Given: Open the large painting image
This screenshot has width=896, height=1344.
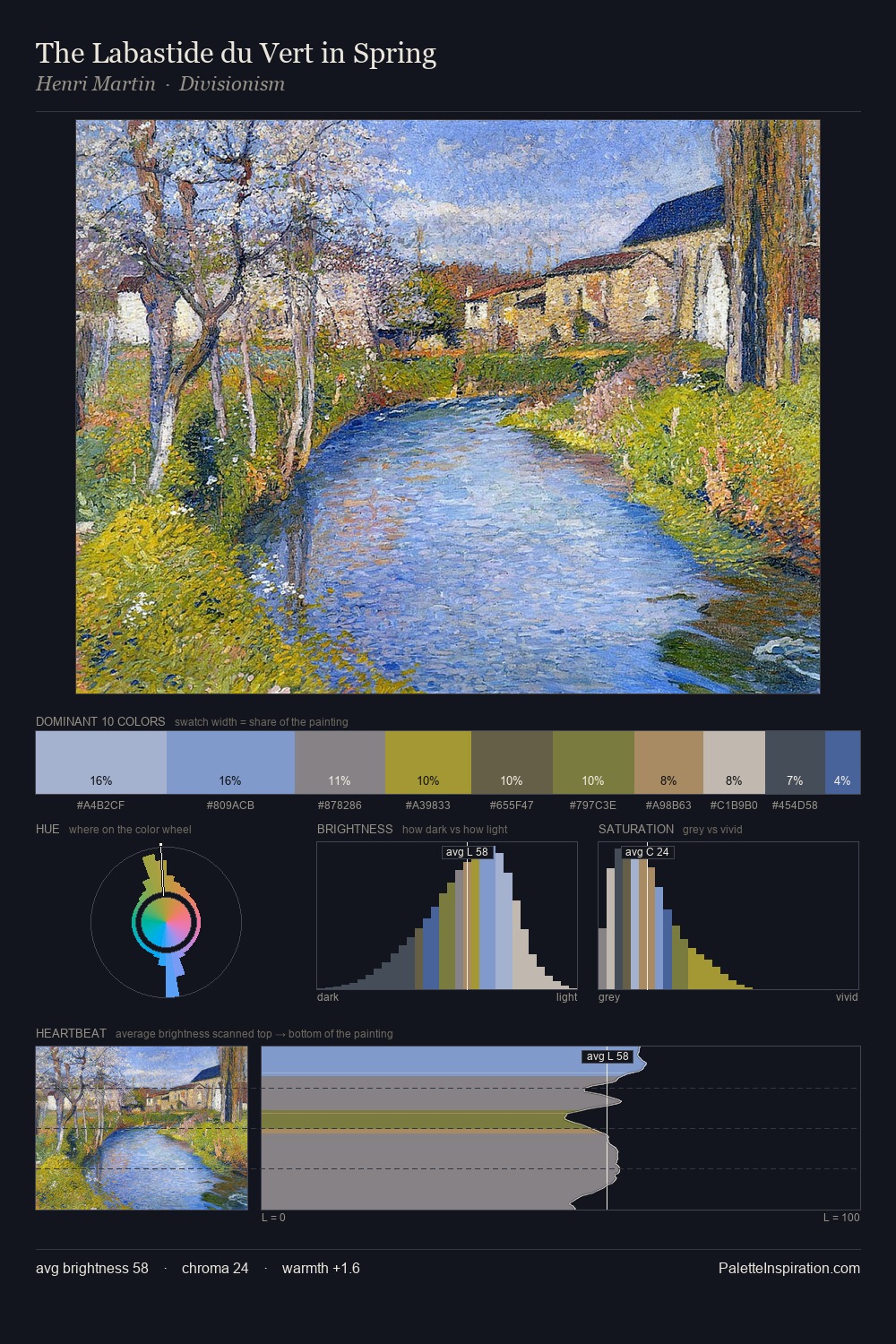Looking at the screenshot, I should coord(448,407).
